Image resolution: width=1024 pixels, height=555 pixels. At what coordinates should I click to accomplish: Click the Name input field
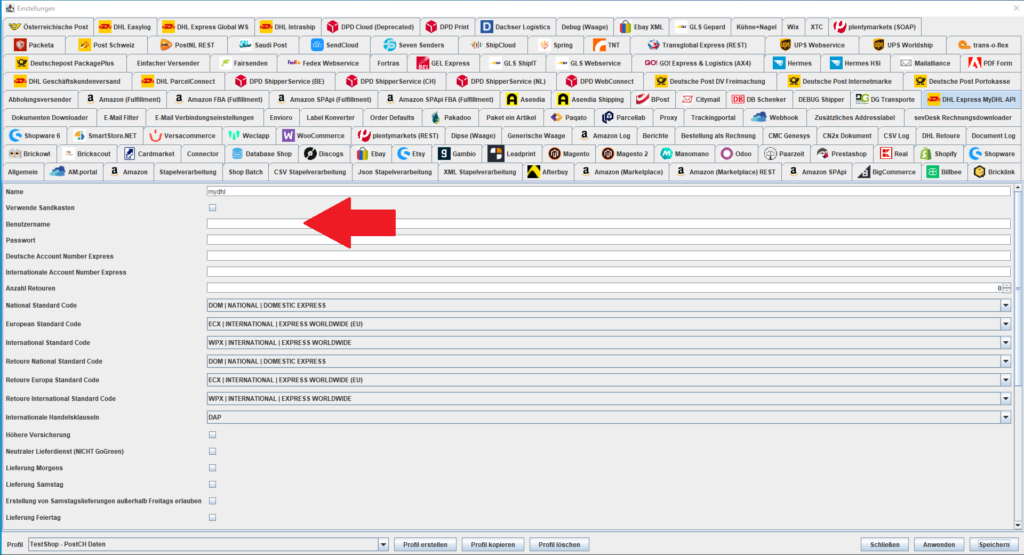(x=609, y=192)
